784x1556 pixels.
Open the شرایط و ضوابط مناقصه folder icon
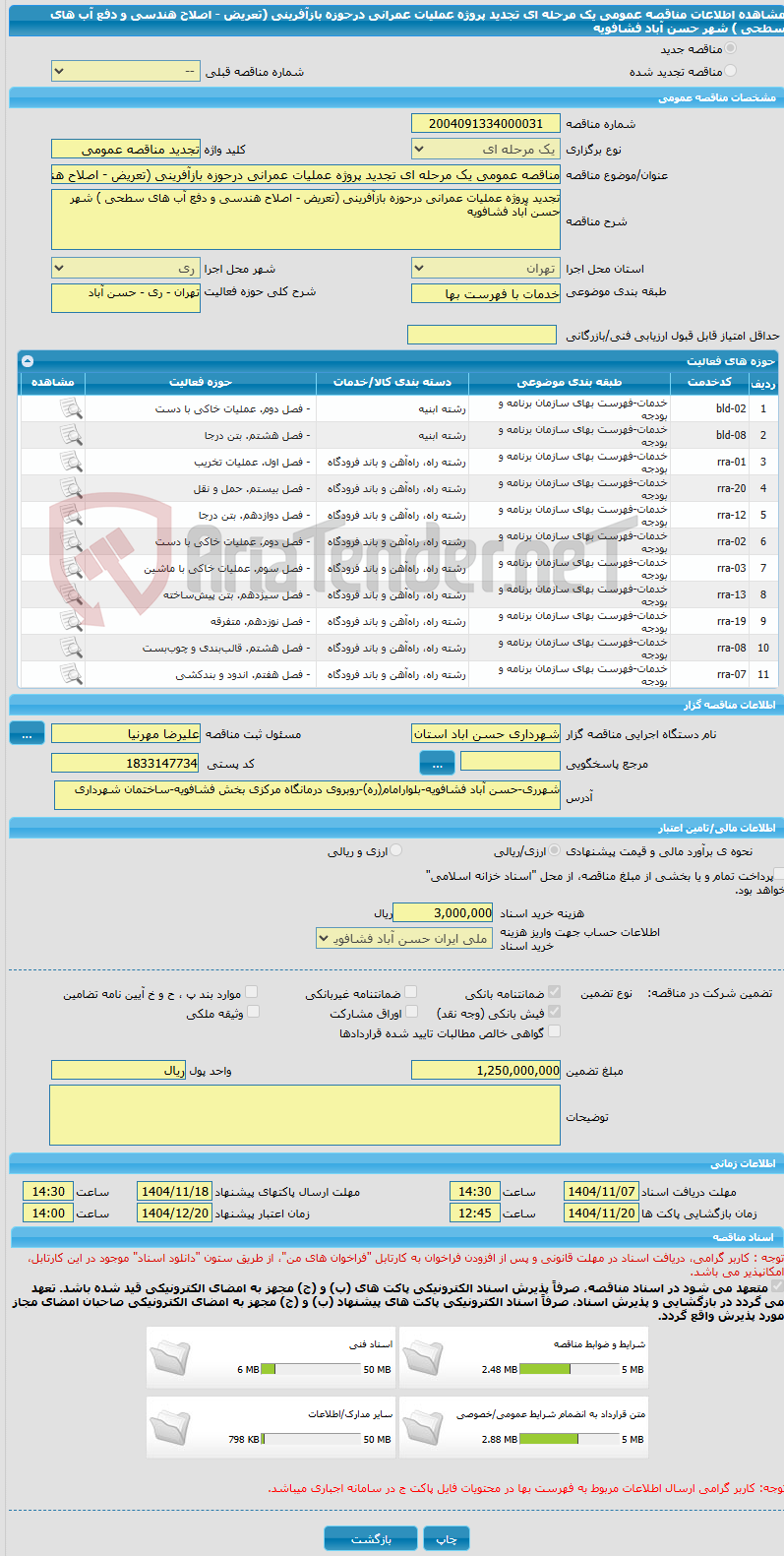coord(423,1356)
